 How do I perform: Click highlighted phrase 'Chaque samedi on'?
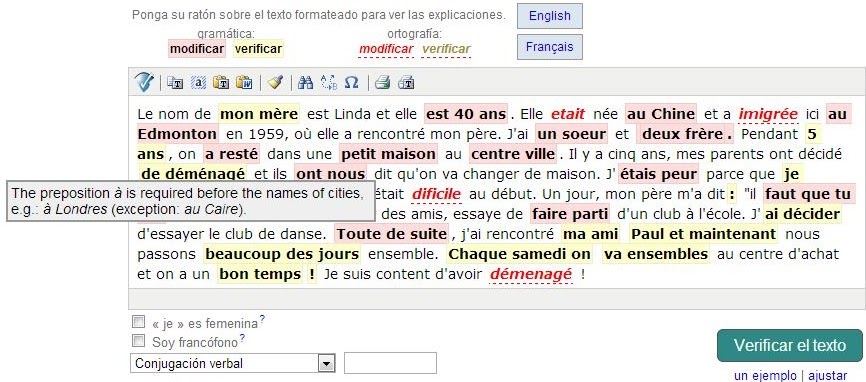[x=520, y=254]
